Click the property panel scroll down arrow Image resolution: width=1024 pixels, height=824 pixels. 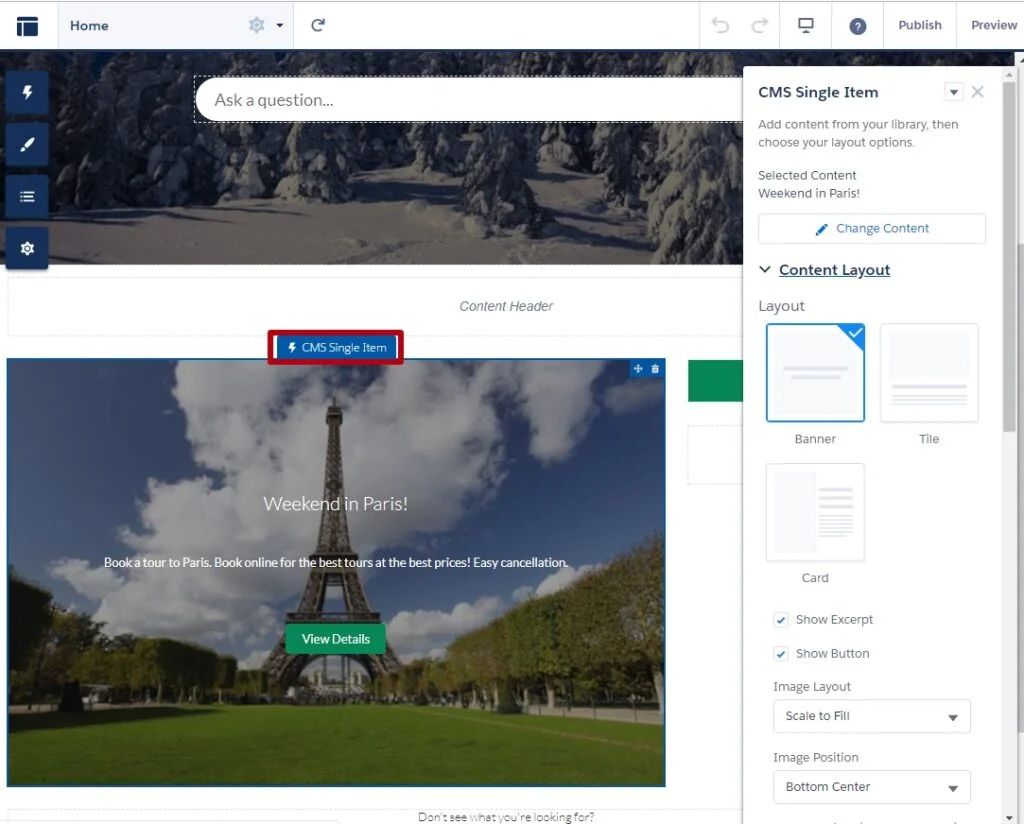1009,817
